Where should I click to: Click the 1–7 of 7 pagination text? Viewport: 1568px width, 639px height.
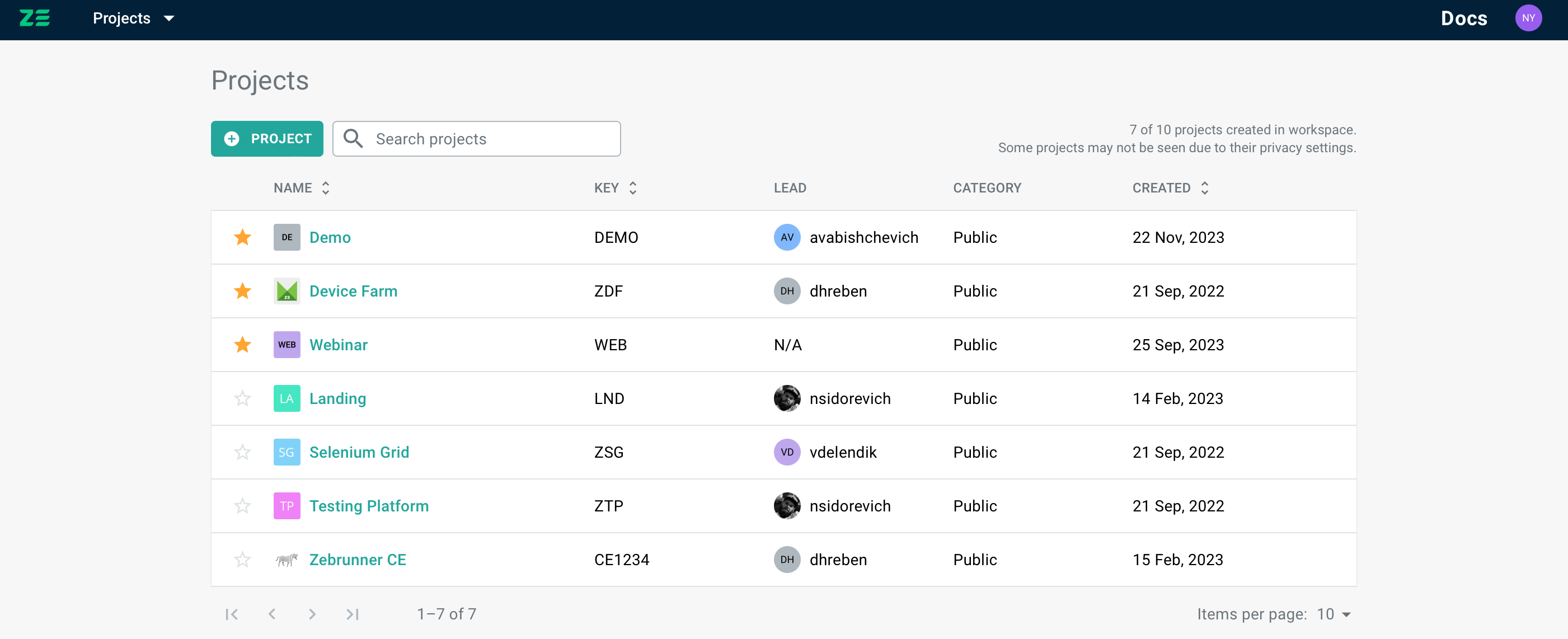(x=446, y=614)
